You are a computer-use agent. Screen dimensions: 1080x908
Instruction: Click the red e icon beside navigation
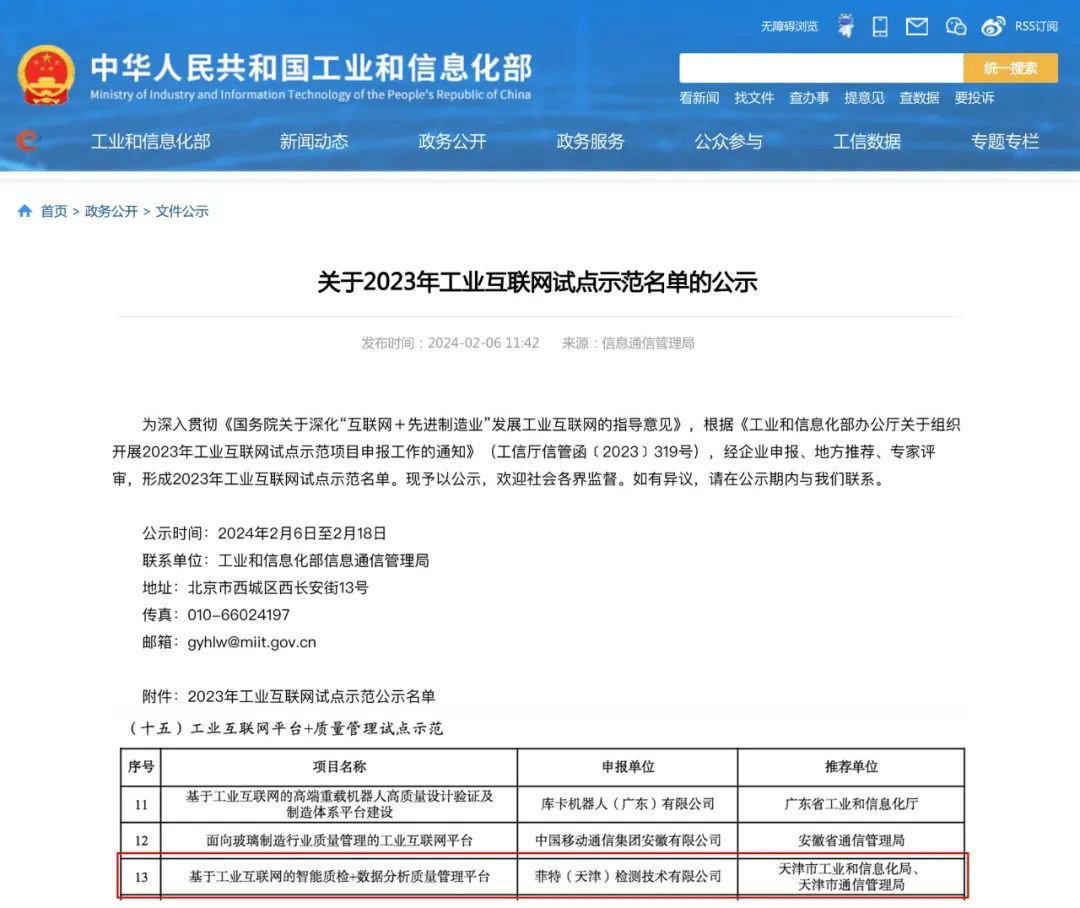tap(28, 141)
